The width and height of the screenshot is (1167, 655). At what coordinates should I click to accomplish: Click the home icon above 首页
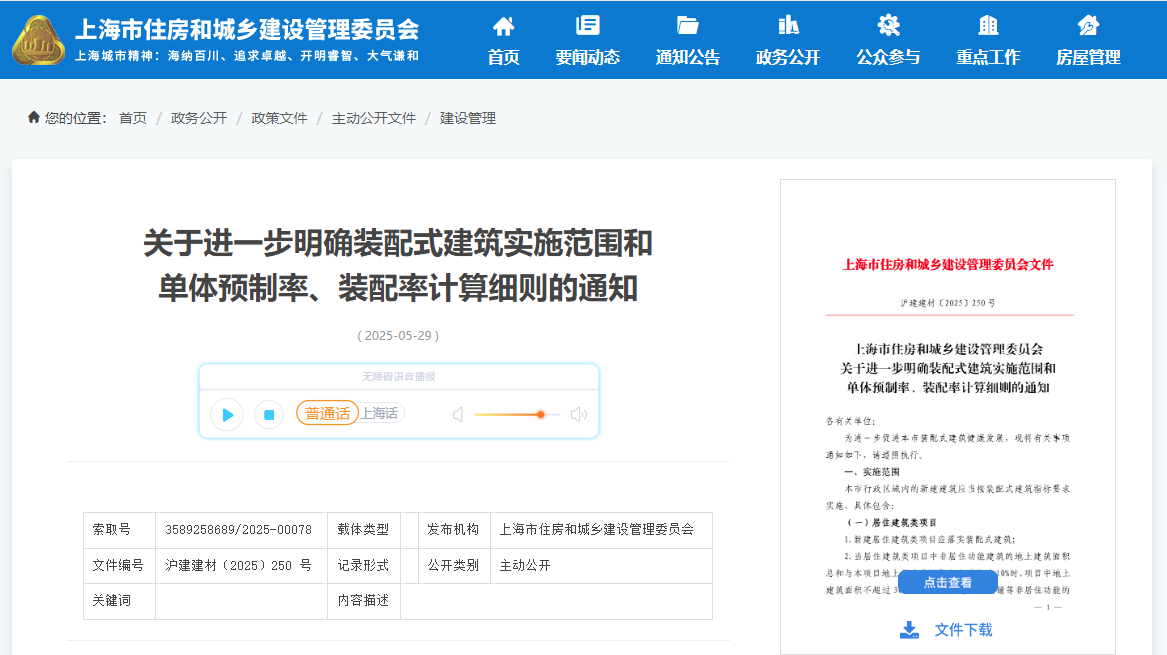(503, 27)
